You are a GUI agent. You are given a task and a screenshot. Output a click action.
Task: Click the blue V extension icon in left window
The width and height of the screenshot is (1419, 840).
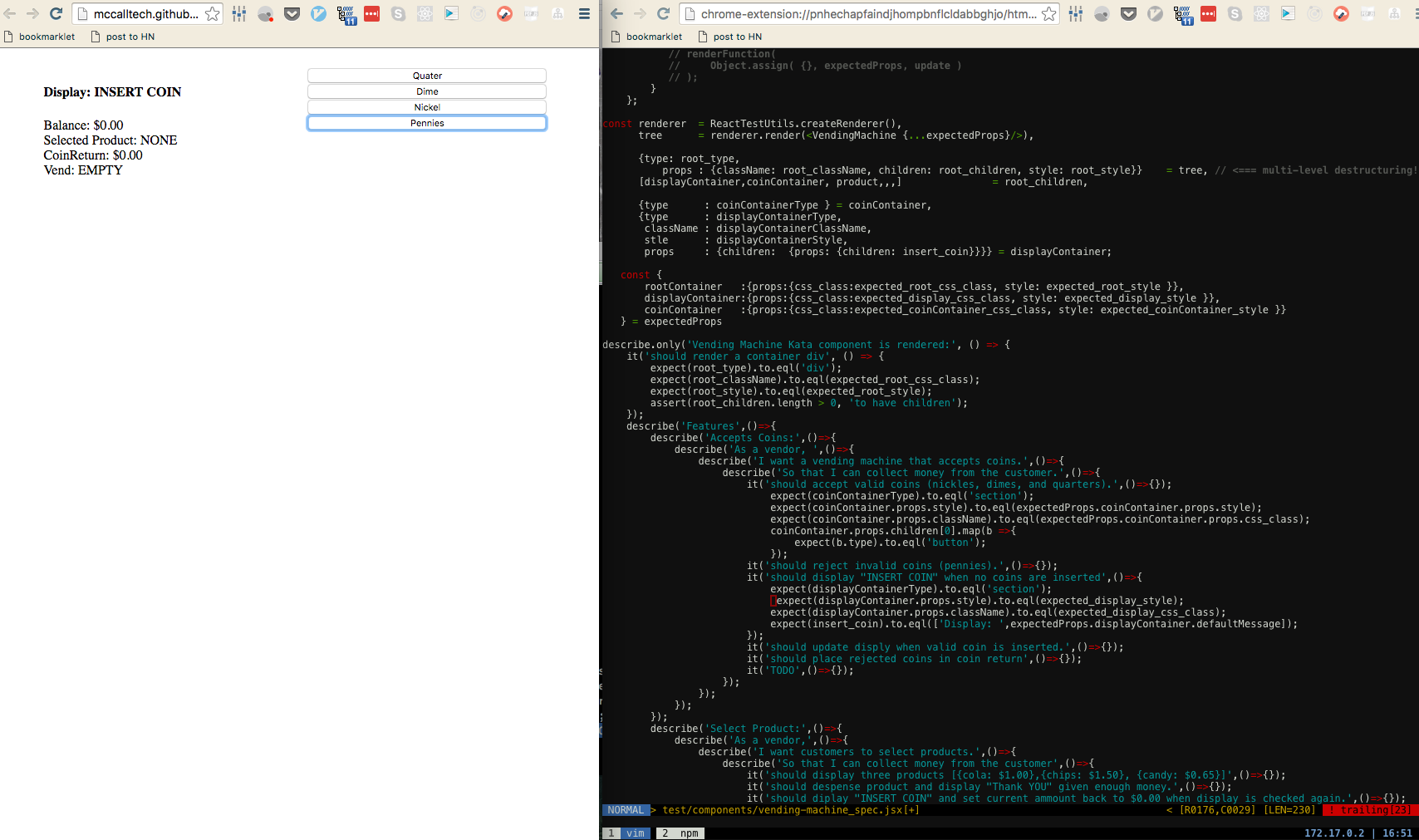tap(318, 13)
